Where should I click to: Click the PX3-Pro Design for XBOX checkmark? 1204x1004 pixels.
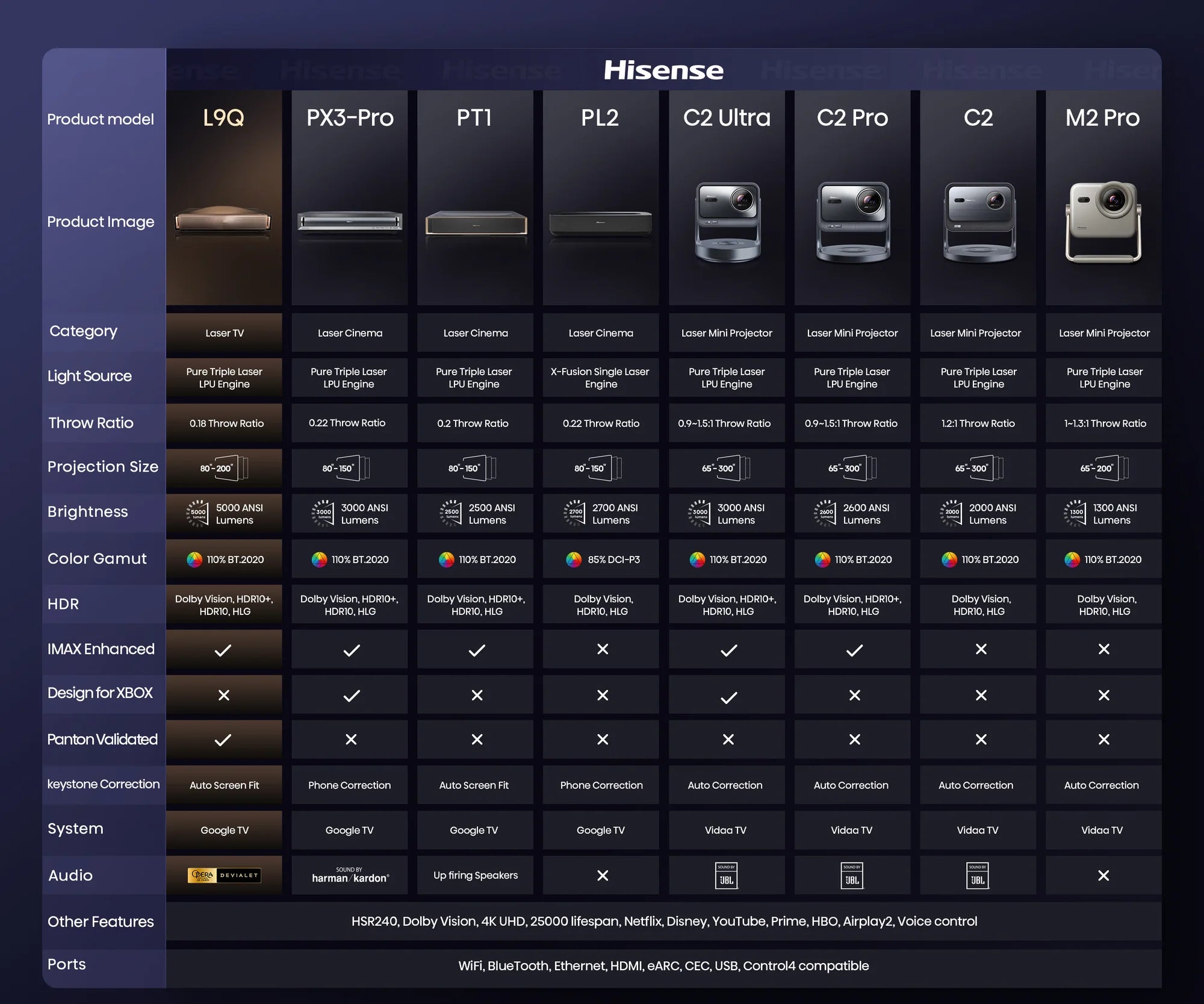351,696
